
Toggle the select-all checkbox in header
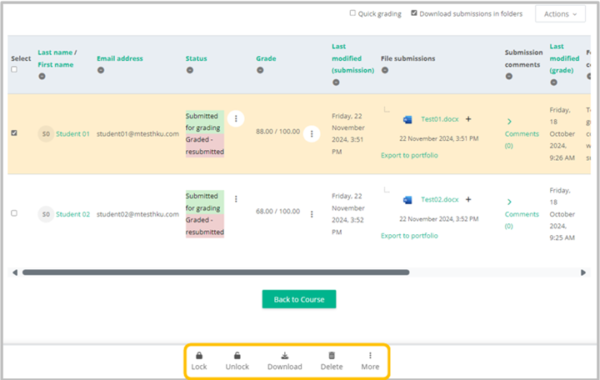click(14, 69)
